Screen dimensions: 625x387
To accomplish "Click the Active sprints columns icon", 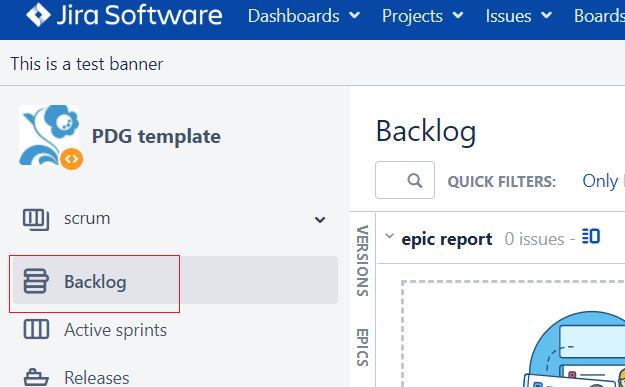I will coord(36,330).
